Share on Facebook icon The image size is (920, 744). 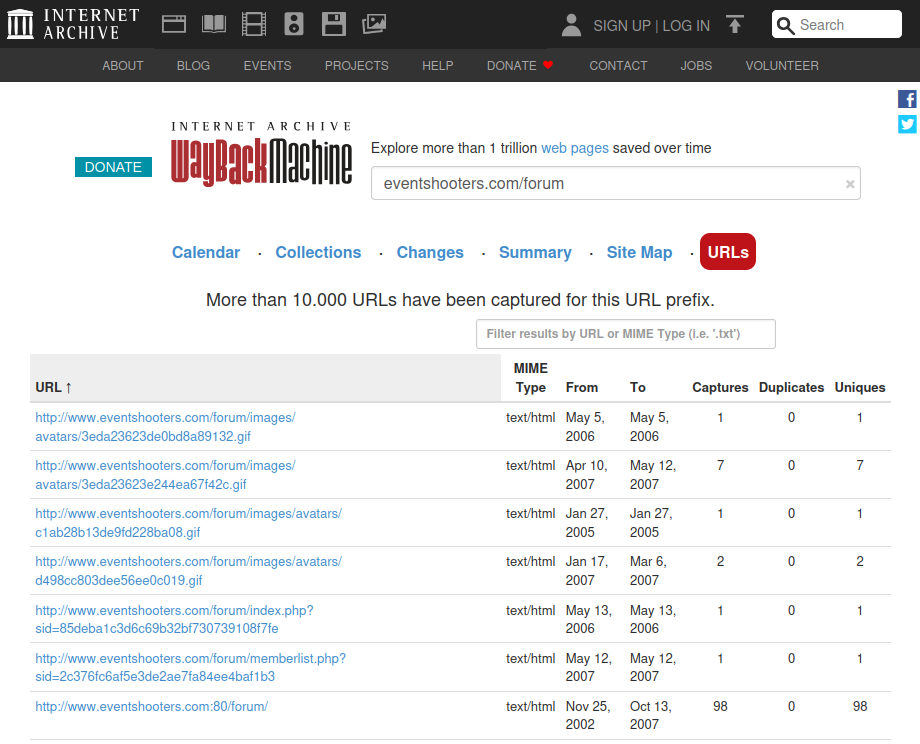pos(907,99)
